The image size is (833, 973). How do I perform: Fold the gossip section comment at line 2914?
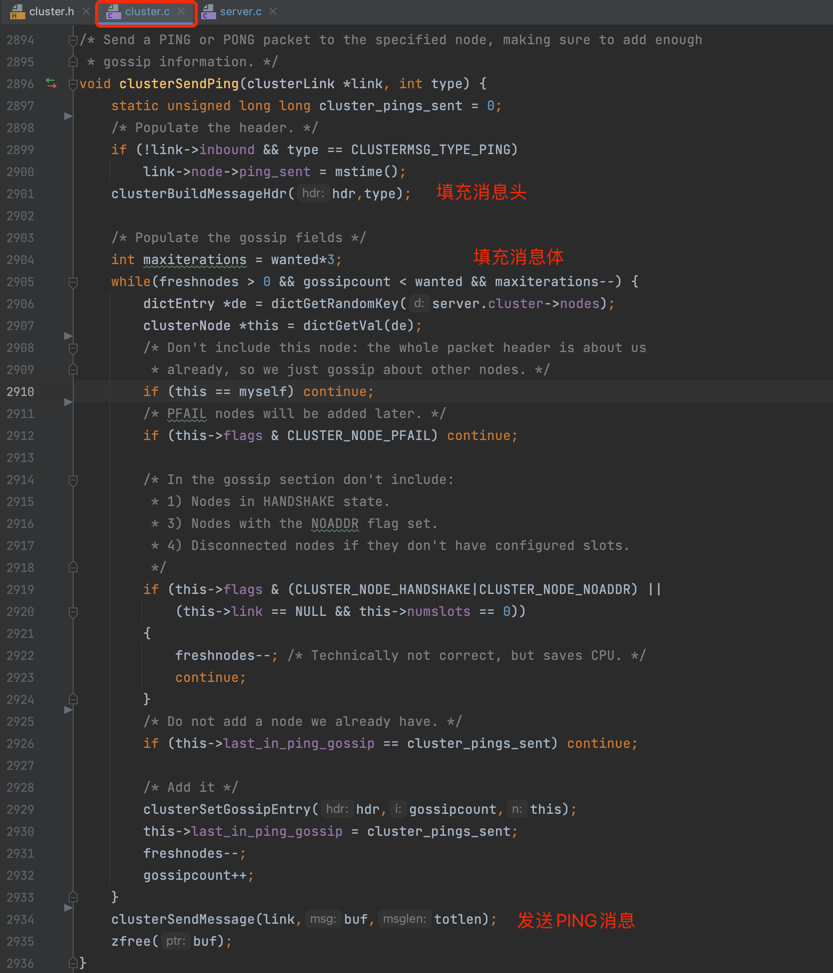tap(73, 480)
